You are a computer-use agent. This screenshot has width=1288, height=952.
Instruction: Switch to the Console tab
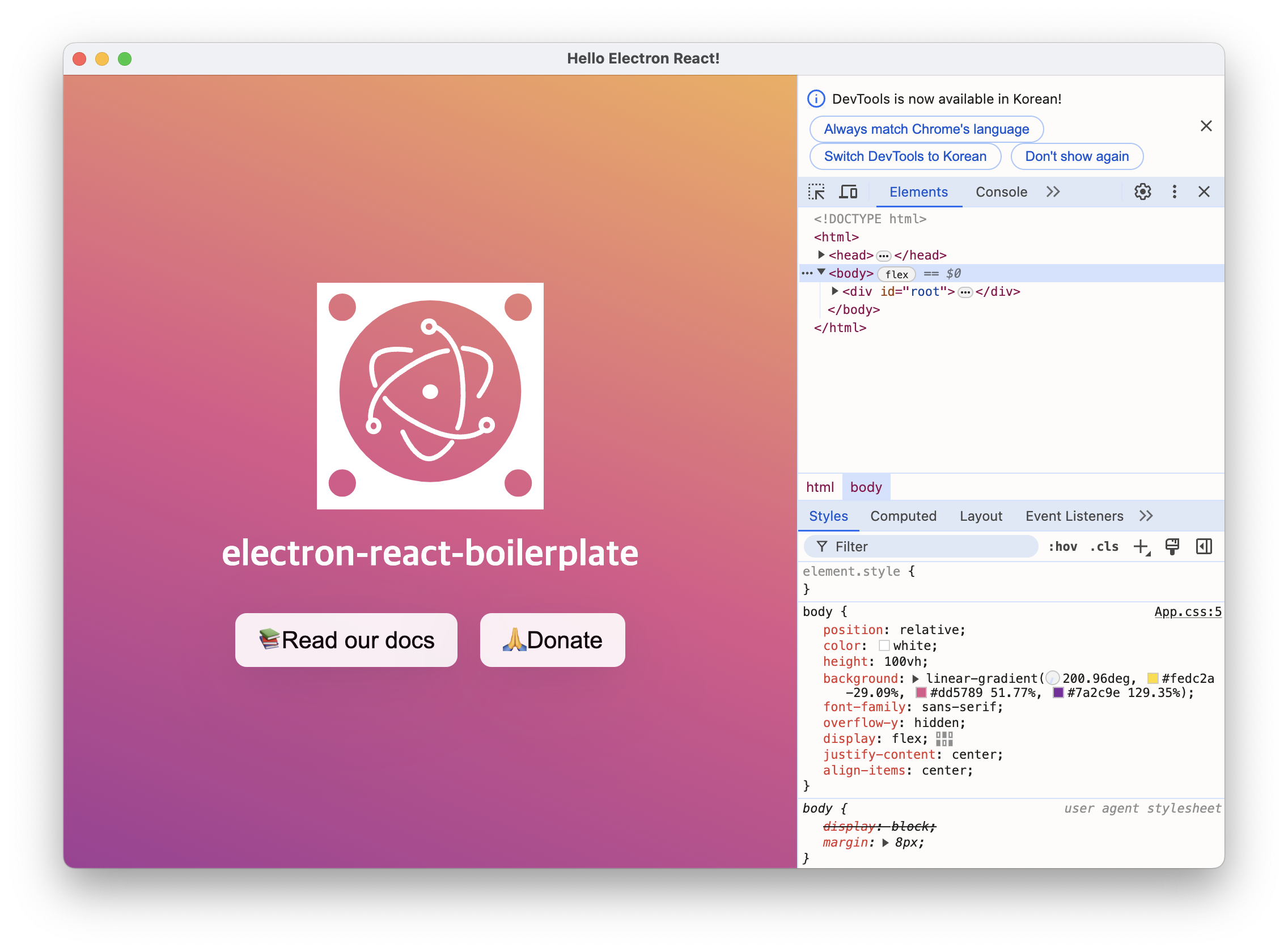coord(1001,192)
